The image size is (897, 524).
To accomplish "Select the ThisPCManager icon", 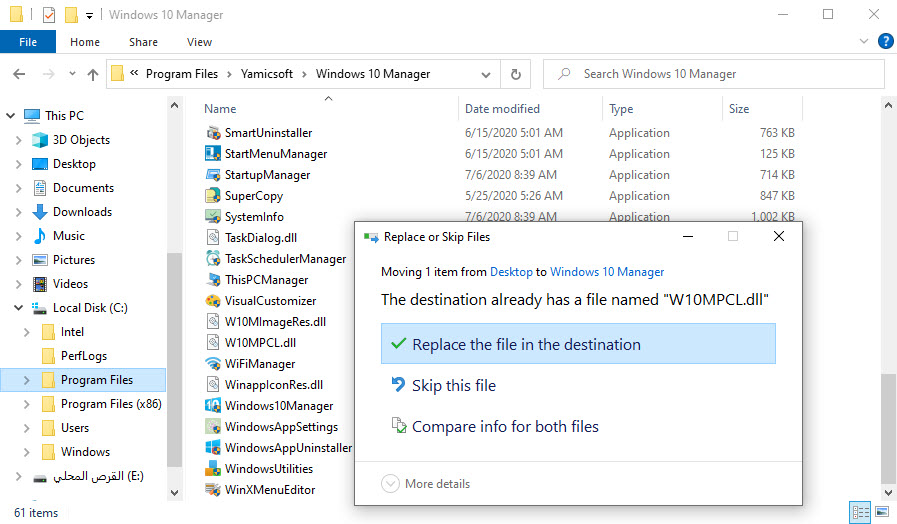I will [213, 280].
